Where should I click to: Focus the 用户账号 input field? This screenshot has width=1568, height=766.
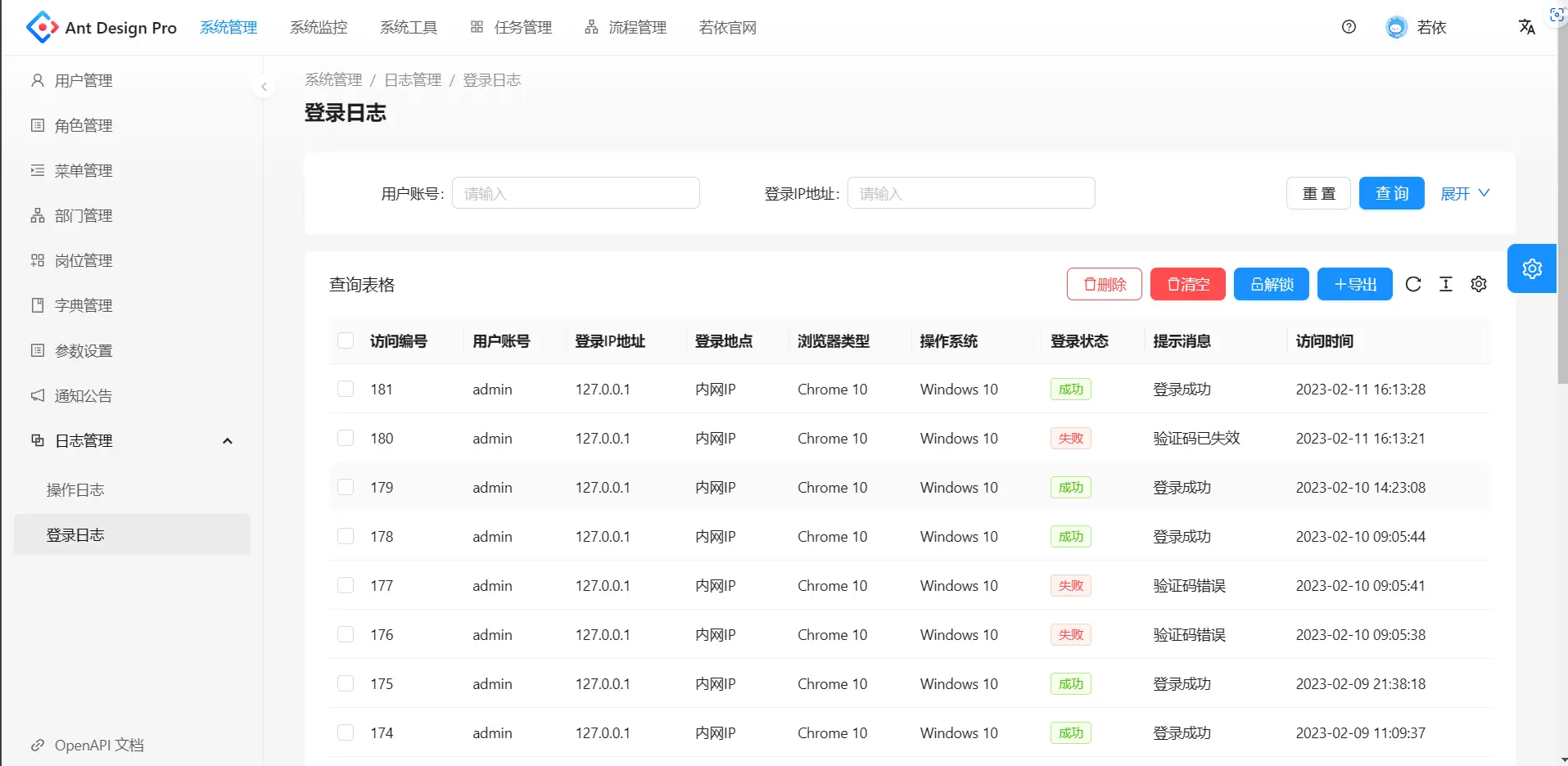576,193
